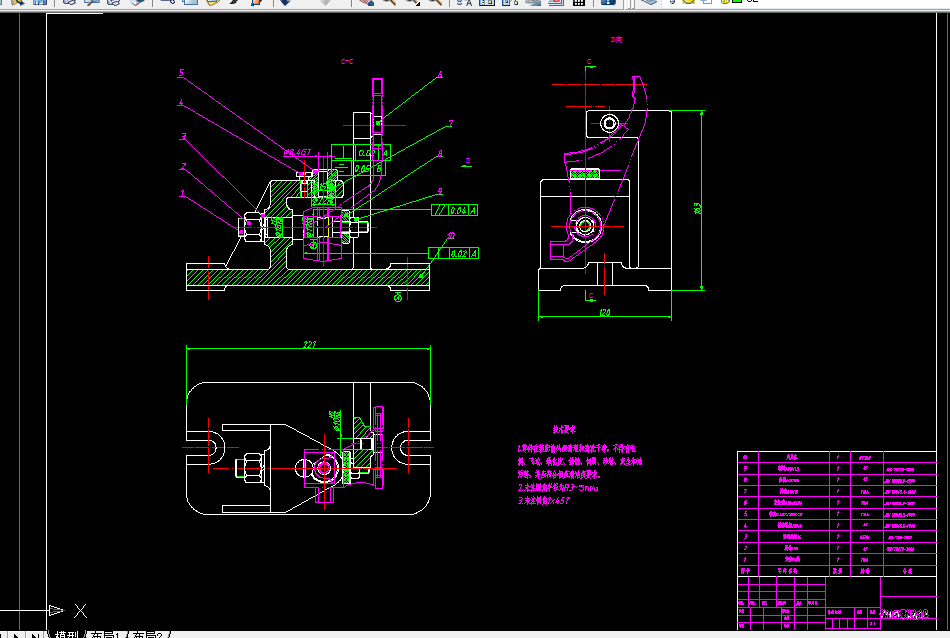Select the drawing name in the title block

905,614
